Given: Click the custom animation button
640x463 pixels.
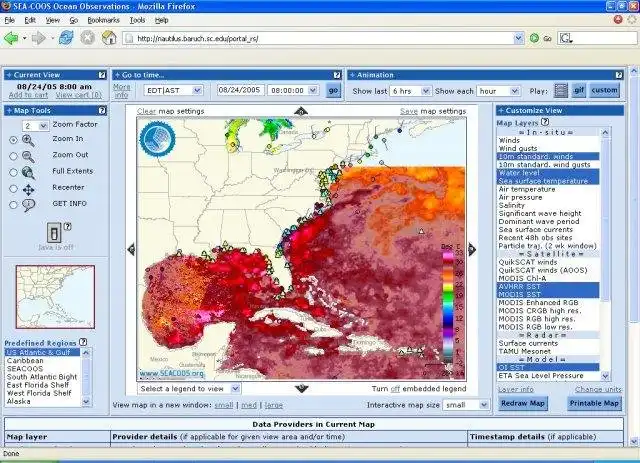Looking at the screenshot, I should tap(604, 90).
